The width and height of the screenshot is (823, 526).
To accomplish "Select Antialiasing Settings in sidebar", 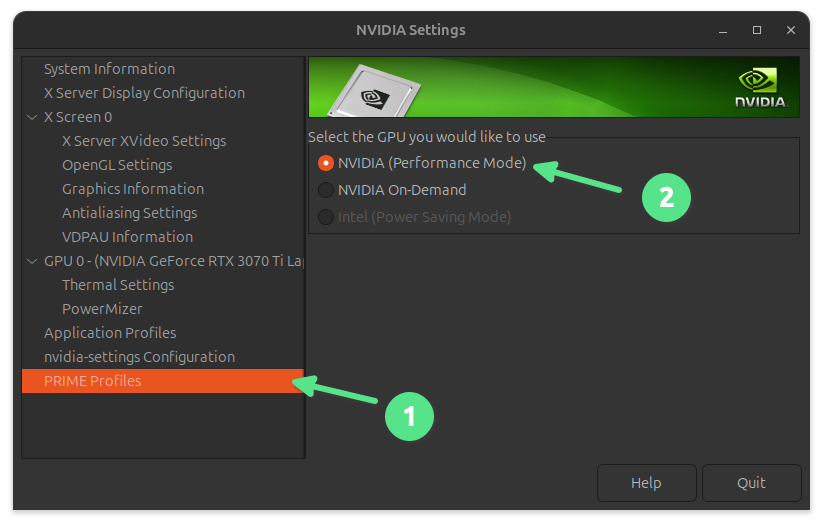I will pos(129,213).
